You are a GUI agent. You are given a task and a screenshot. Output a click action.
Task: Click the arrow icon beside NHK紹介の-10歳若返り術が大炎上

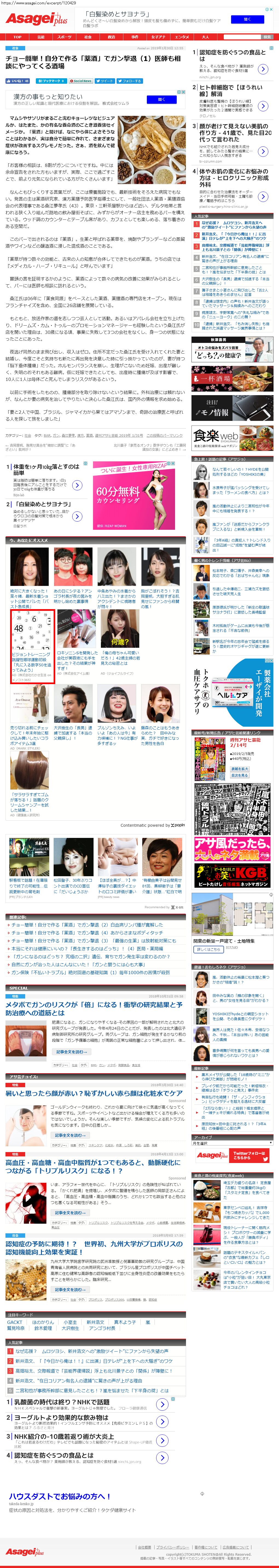coord(162,1440)
